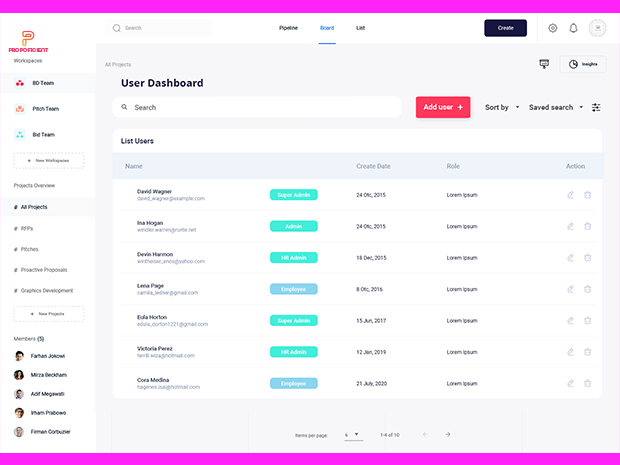This screenshot has width=620, height=465.
Task: Click the edit pencil for Lena Page
Action: [570, 289]
